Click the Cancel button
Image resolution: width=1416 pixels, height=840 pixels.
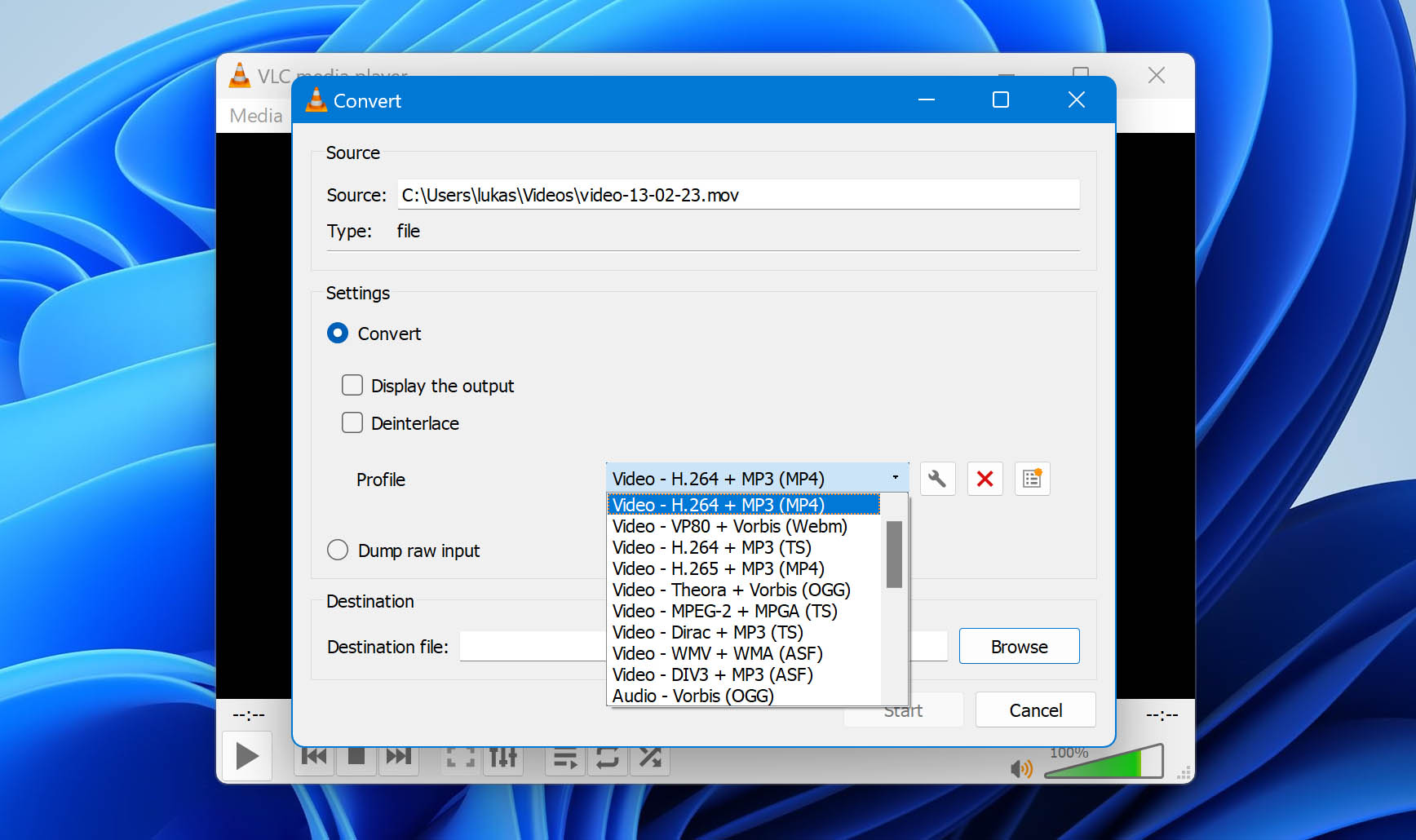point(1035,710)
